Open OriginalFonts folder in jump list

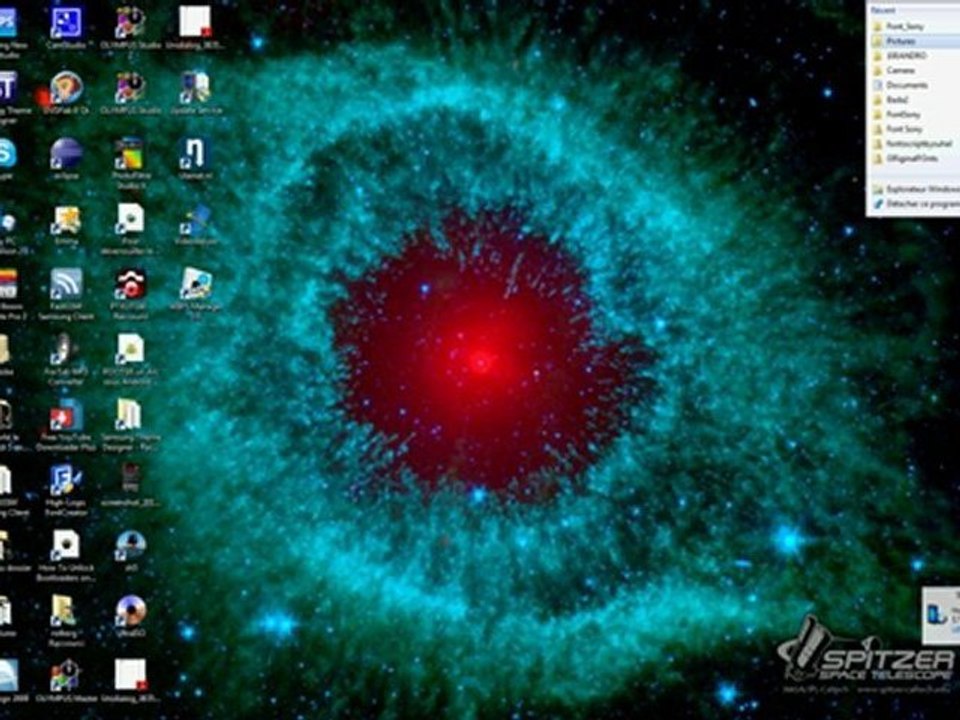click(x=915, y=159)
